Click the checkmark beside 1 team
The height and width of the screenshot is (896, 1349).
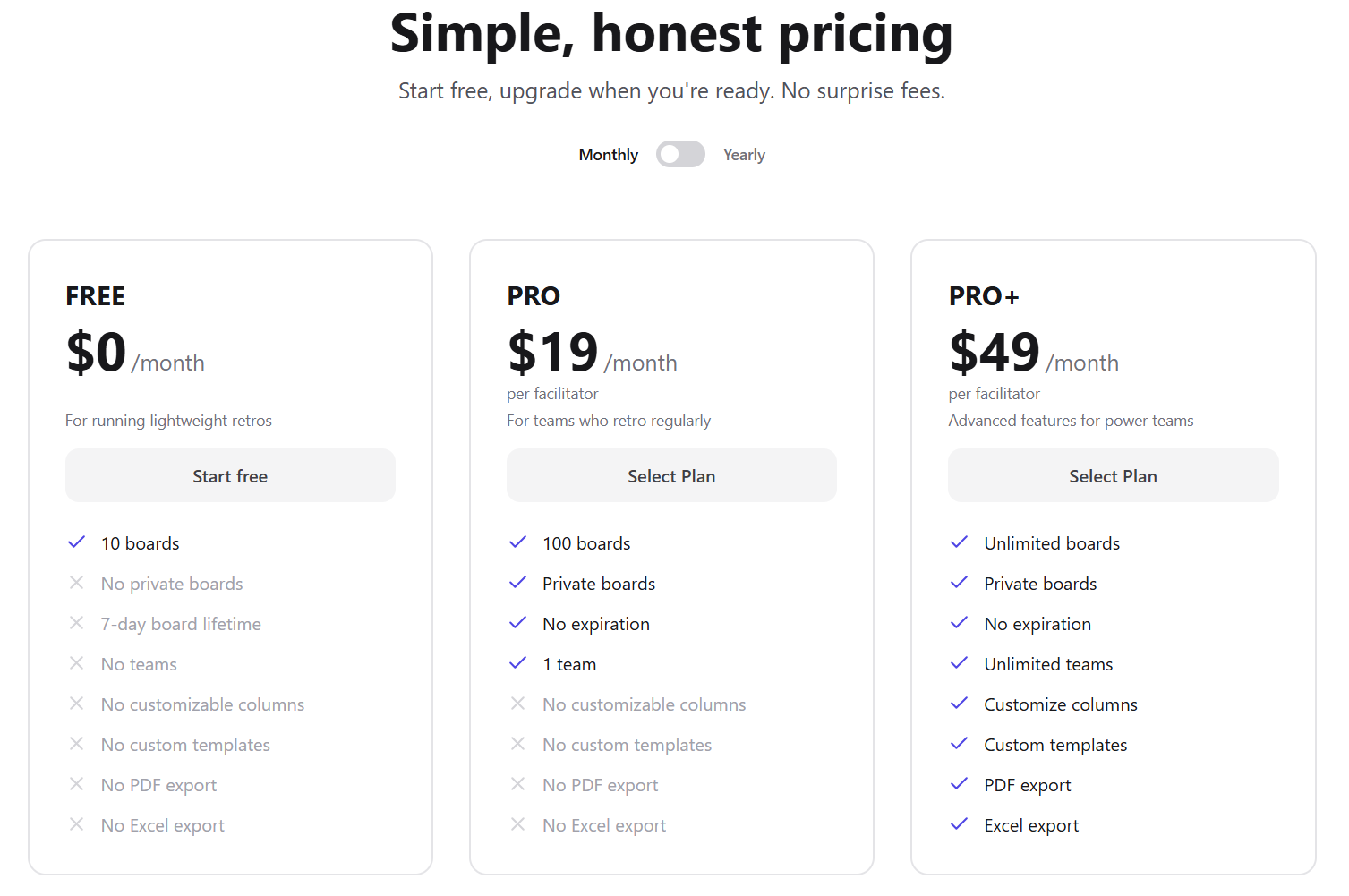[518, 663]
